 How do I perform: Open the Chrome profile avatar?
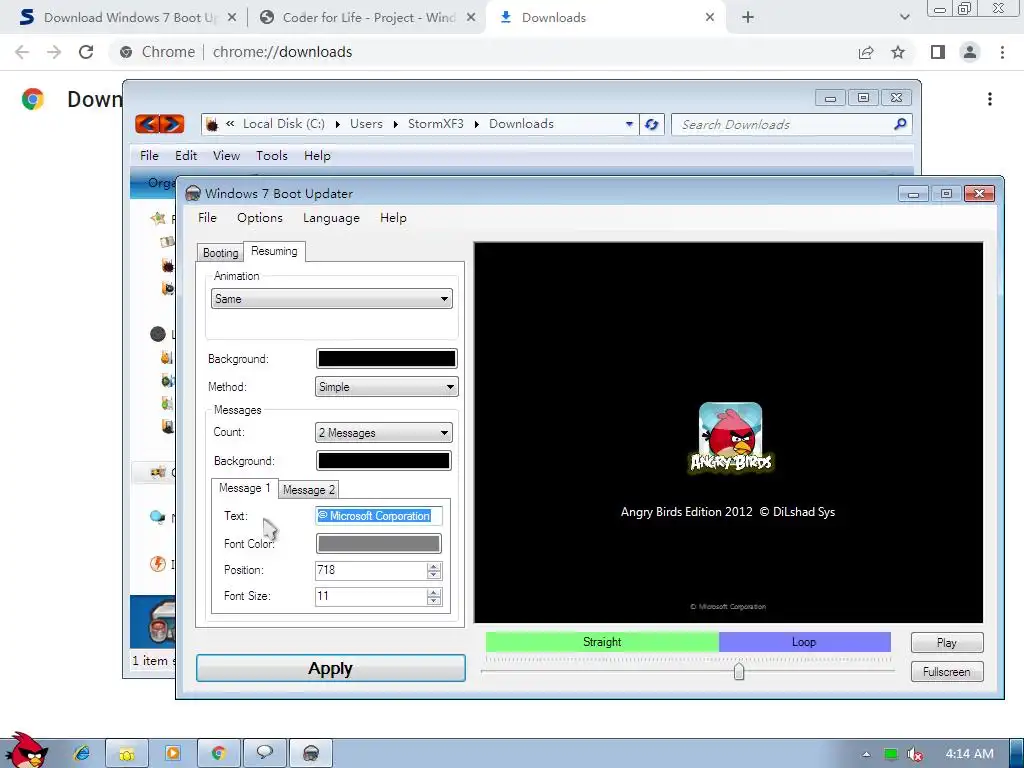(970, 52)
